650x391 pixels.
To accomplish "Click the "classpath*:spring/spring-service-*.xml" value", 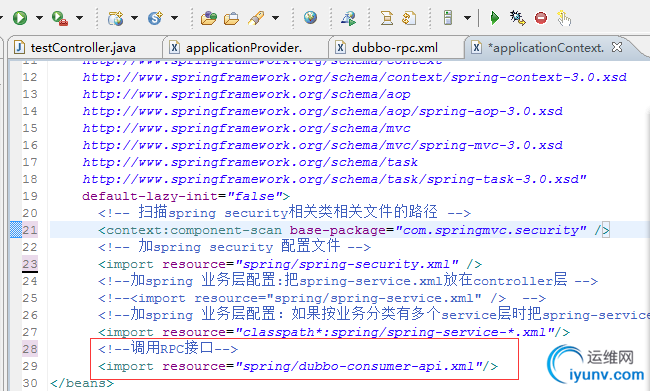I will click(395, 332).
